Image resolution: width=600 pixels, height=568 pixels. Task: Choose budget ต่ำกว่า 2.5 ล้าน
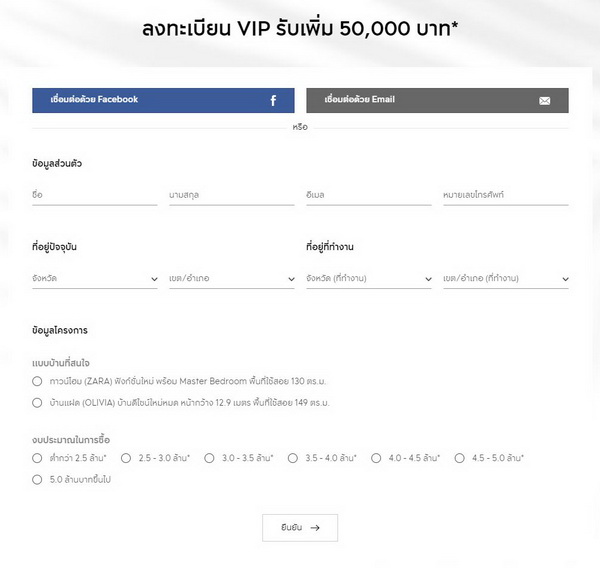click(37, 458)
